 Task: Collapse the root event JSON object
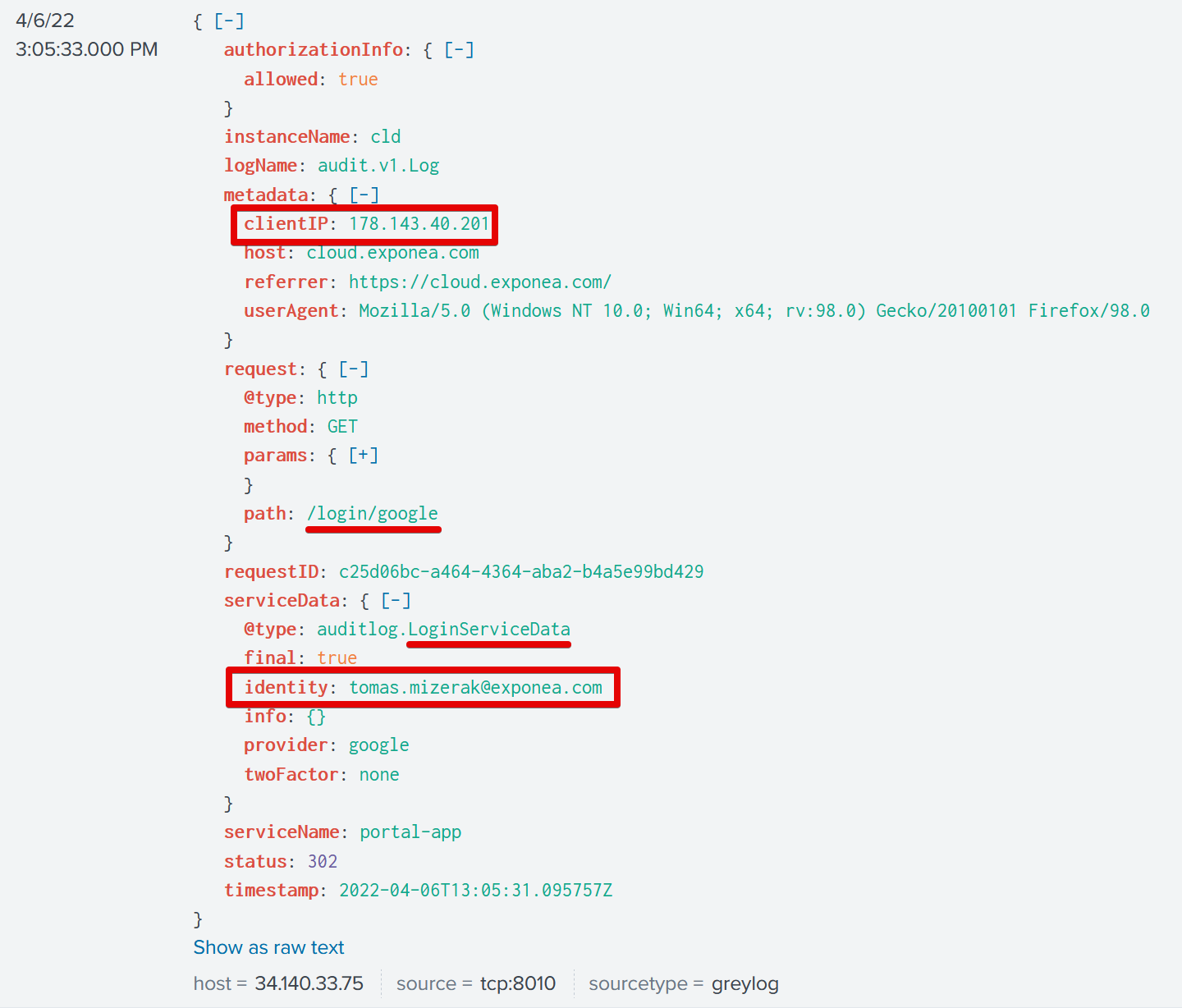coord(229,21)
